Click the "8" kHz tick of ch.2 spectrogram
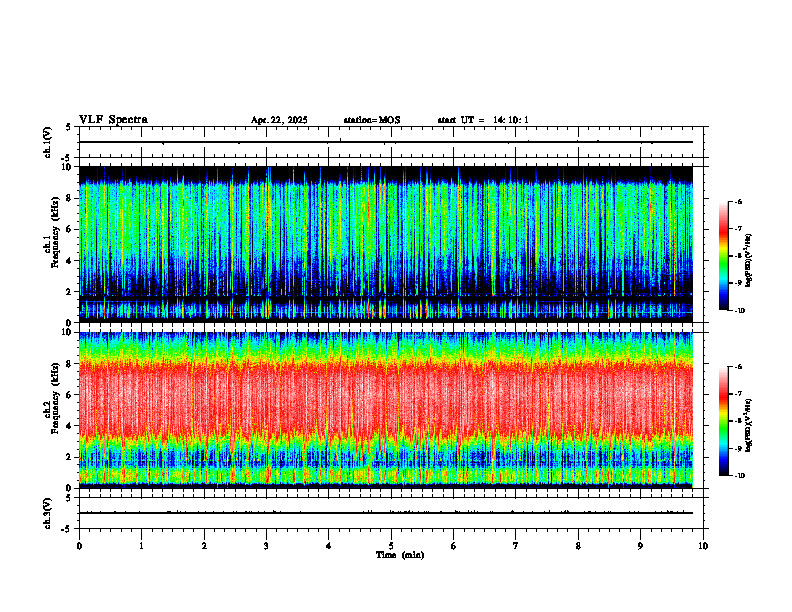This screenshot has width=792, height=612. click(x=70, y=364)
